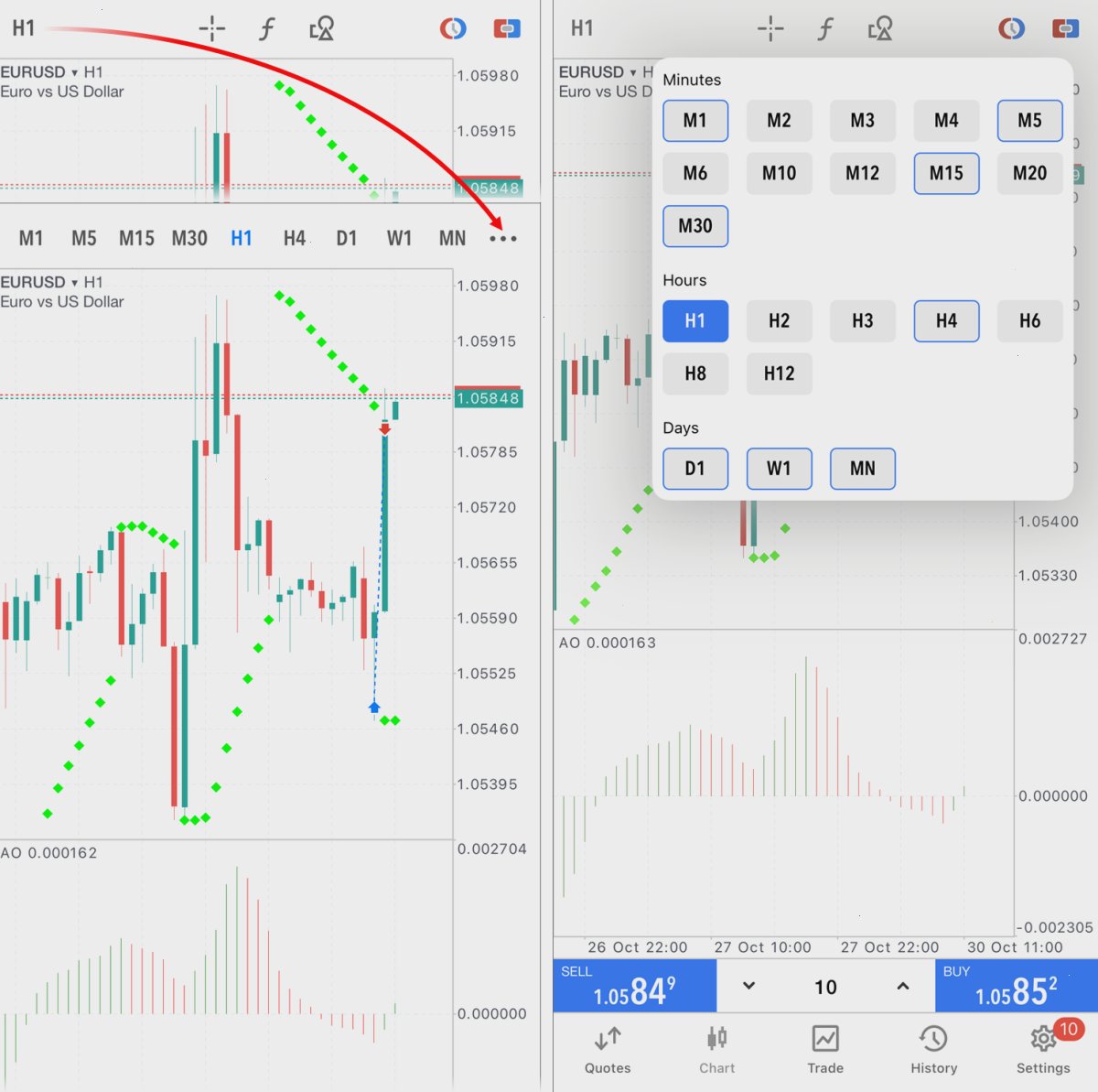Open objects shapes icon in right toolbar
The width and height of the screenshot is (1098, 1092).
point(880,28)
